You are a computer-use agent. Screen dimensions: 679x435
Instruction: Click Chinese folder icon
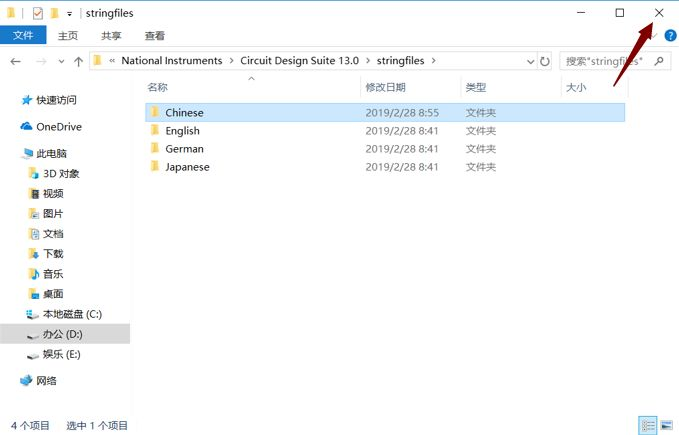[x=155, y=112]
